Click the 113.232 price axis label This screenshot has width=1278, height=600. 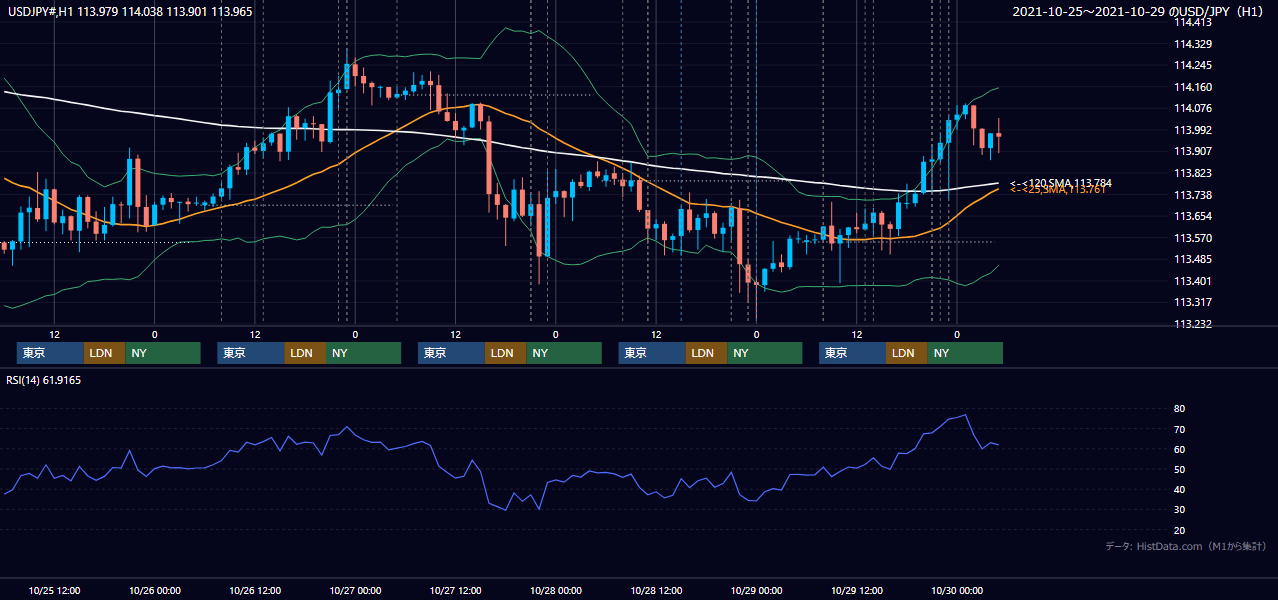[x=1193, y=324]
